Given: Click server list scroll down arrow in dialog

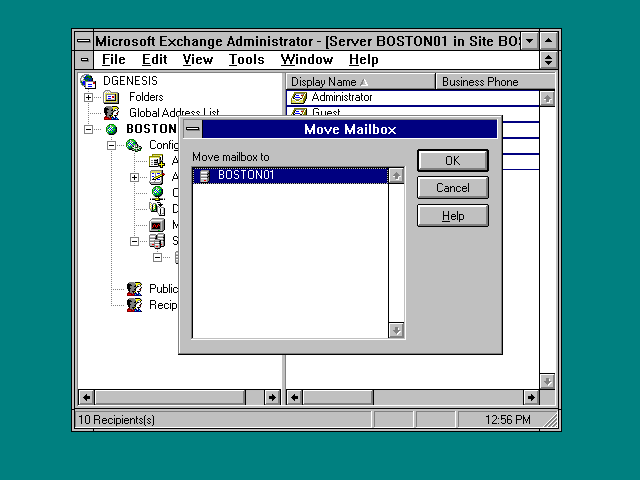Looking at the screenshot, I should point(396,330).
